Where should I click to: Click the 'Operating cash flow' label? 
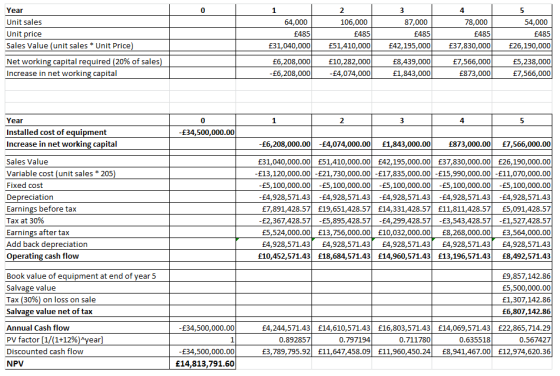[42, 256]
